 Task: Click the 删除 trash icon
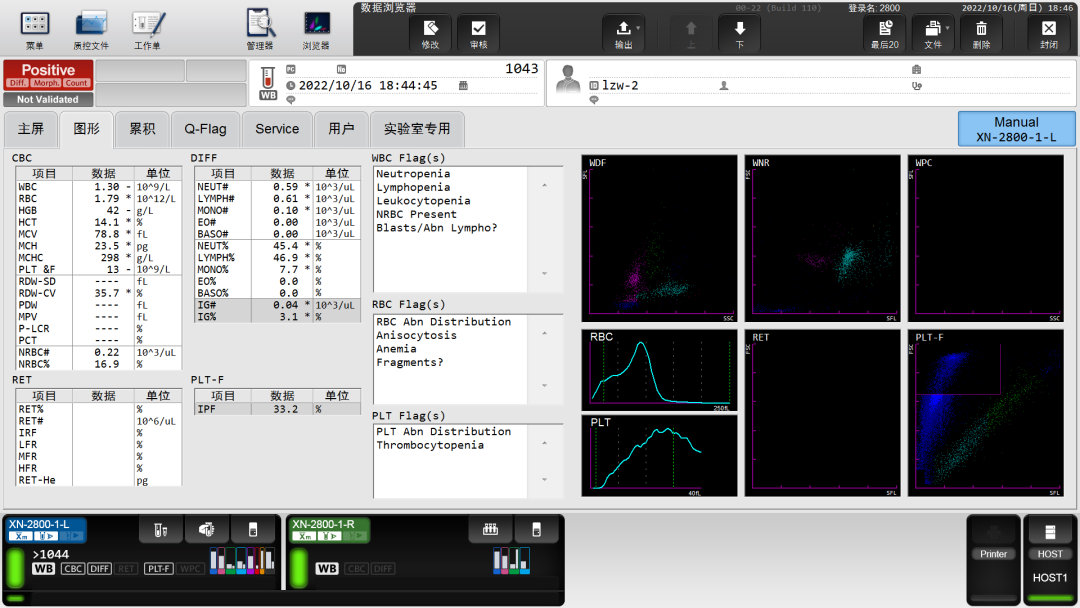point(982,33)
